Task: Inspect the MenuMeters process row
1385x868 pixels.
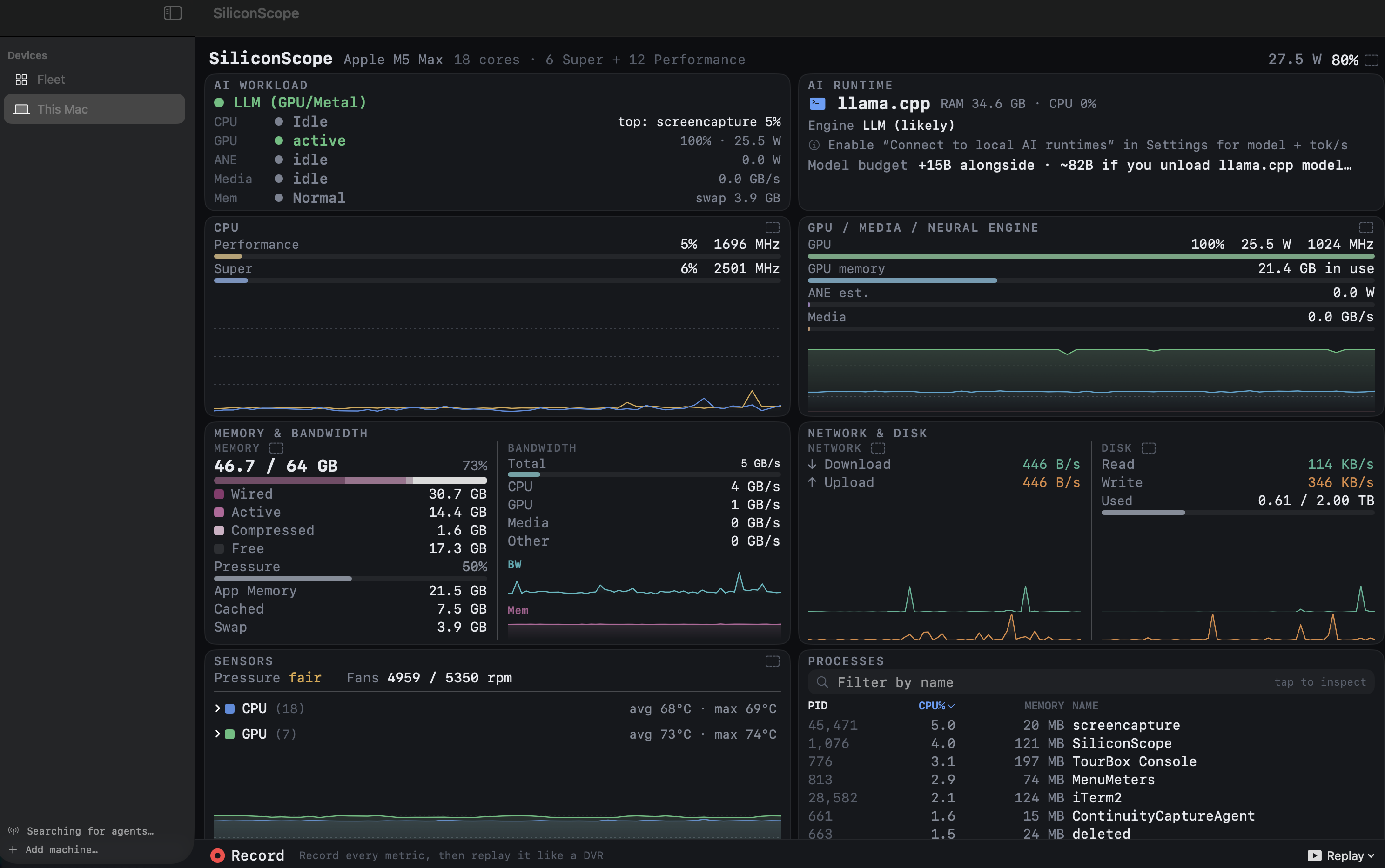Action: (x=1091, y=780)
